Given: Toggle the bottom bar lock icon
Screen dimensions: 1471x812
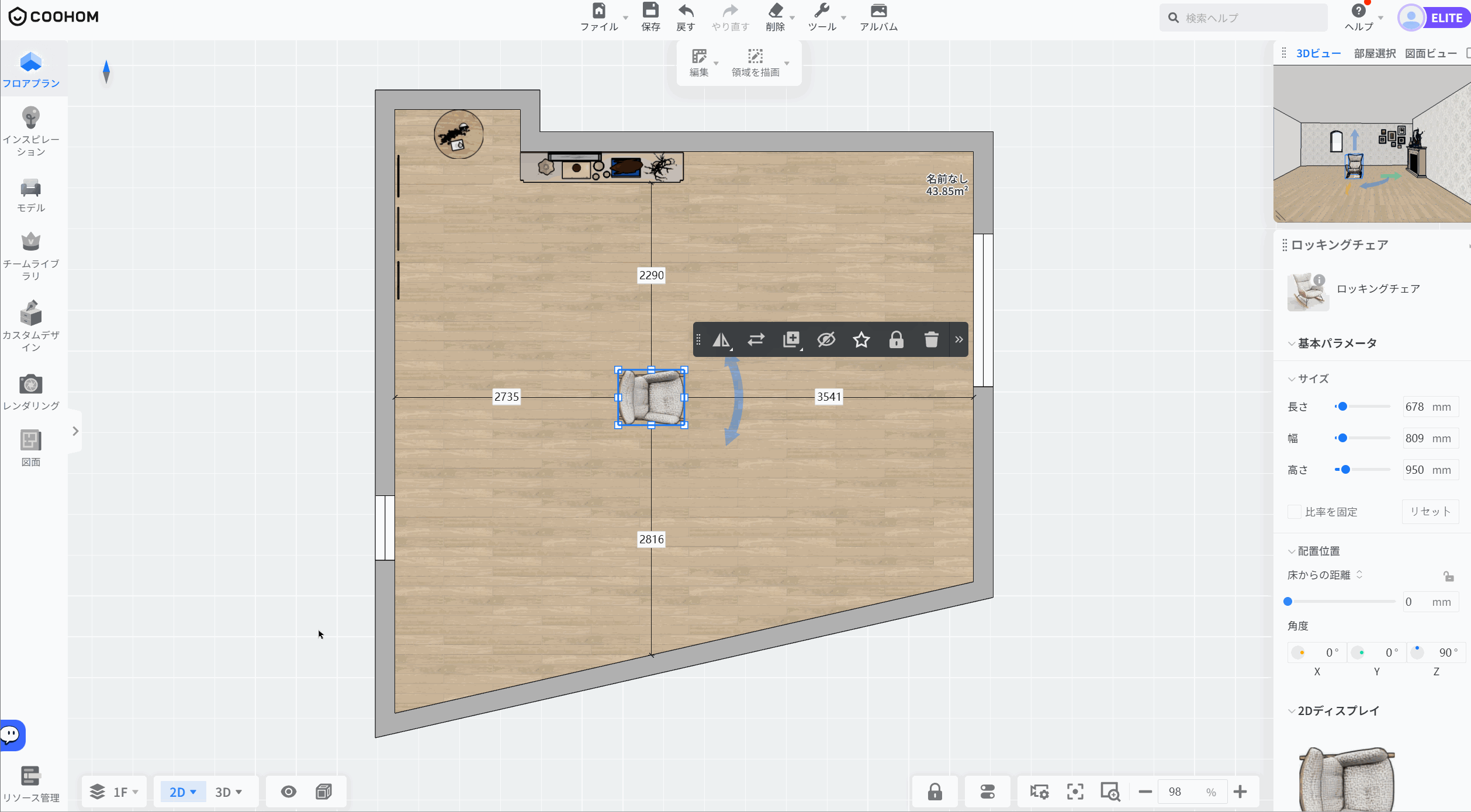Looking at the screenshot, I should (x=935, y=792).
